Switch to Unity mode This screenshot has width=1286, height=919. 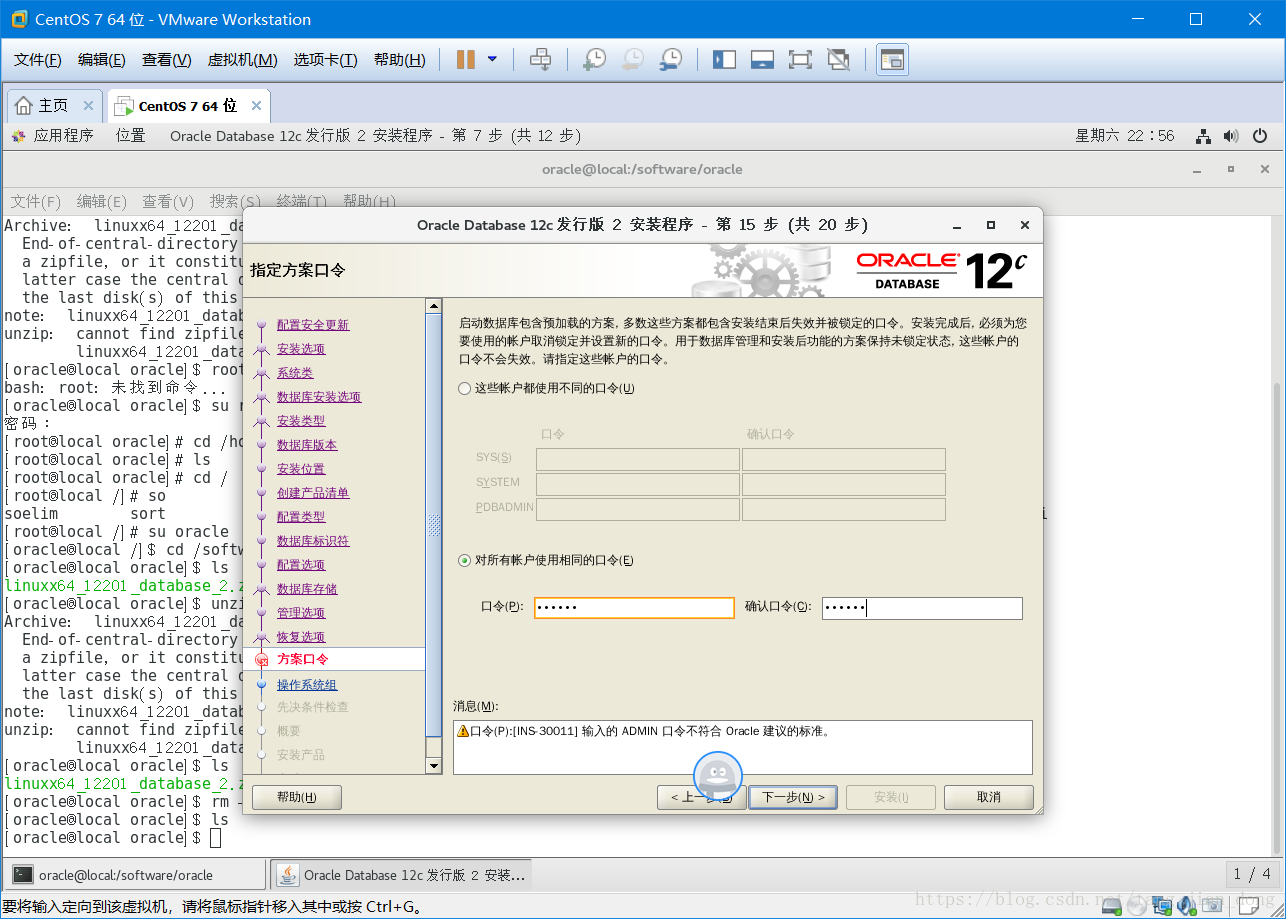click(838, 60)
